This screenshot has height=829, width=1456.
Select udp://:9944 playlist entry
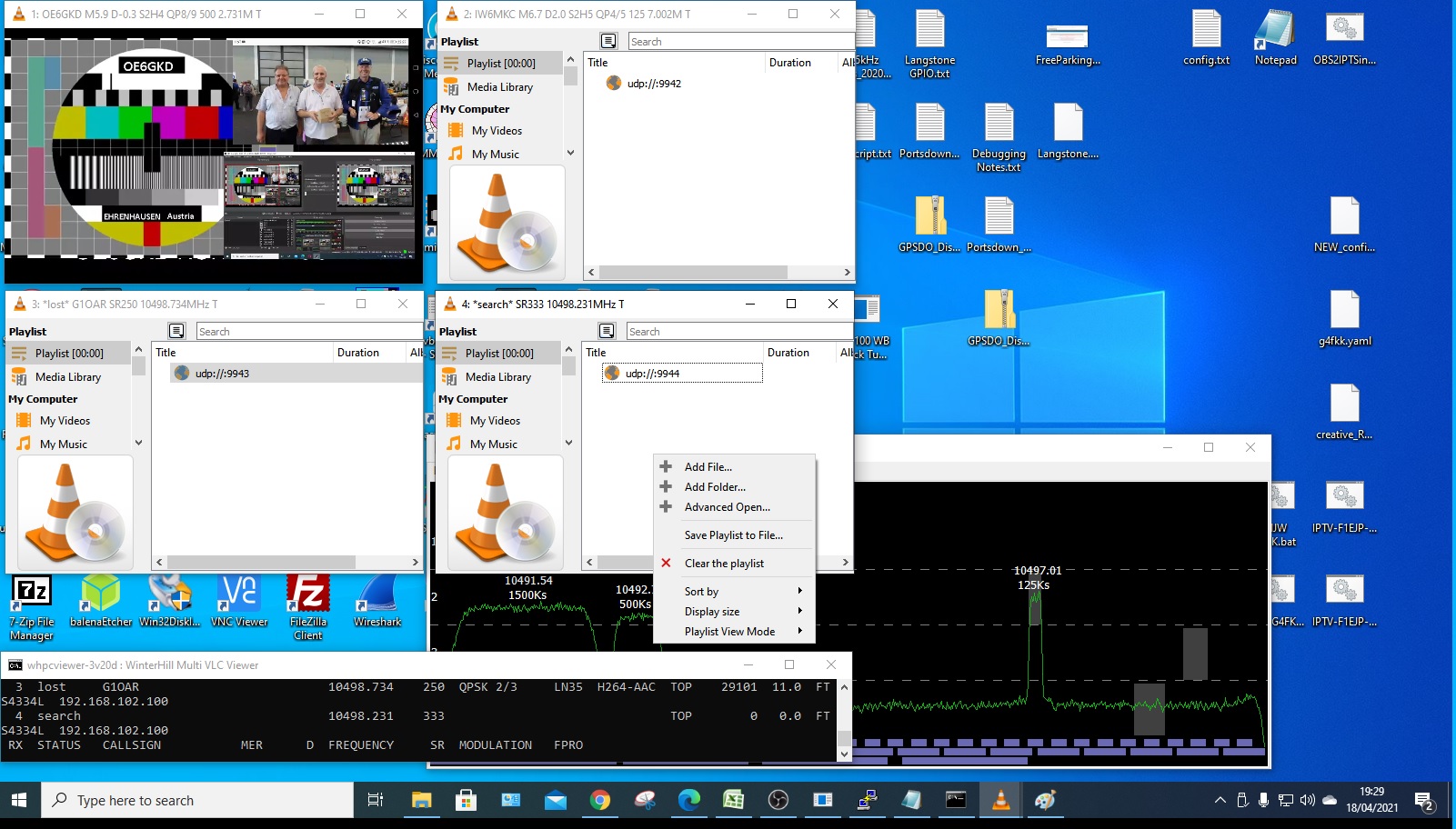(x=682, y=374)
